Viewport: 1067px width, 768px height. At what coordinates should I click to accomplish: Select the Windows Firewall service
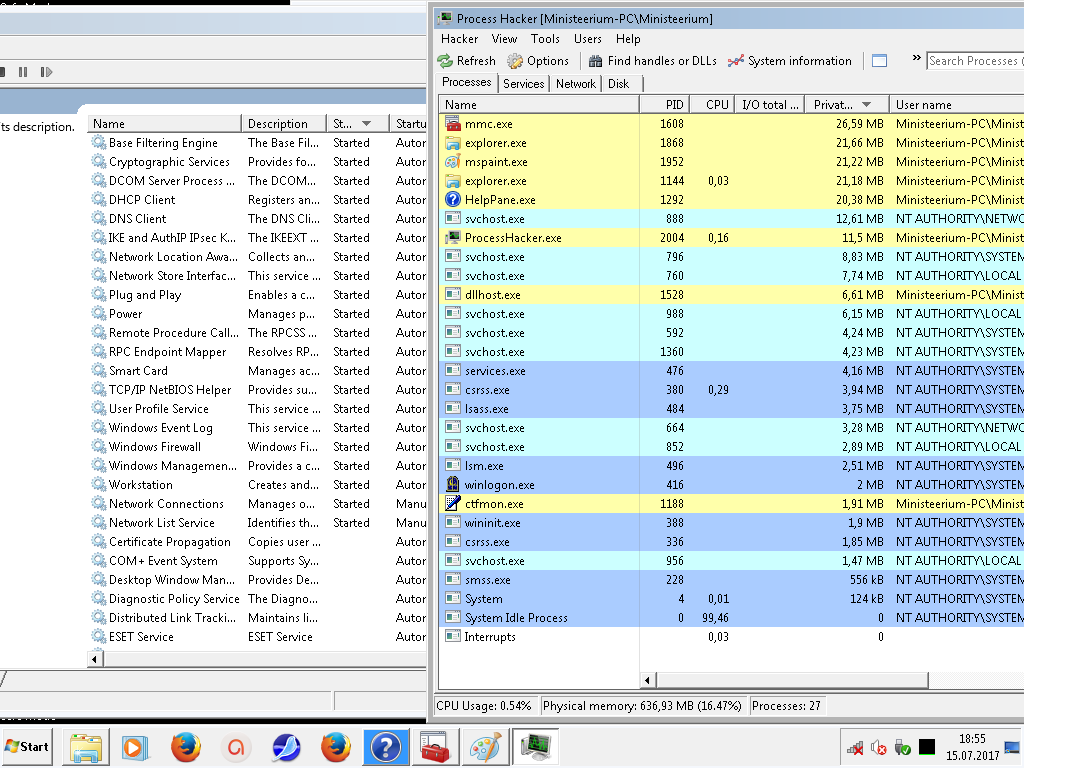coord(155,447)
